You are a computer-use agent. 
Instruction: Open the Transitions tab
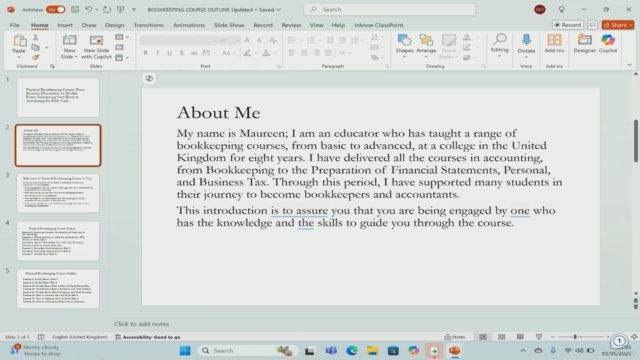(148, 25)
